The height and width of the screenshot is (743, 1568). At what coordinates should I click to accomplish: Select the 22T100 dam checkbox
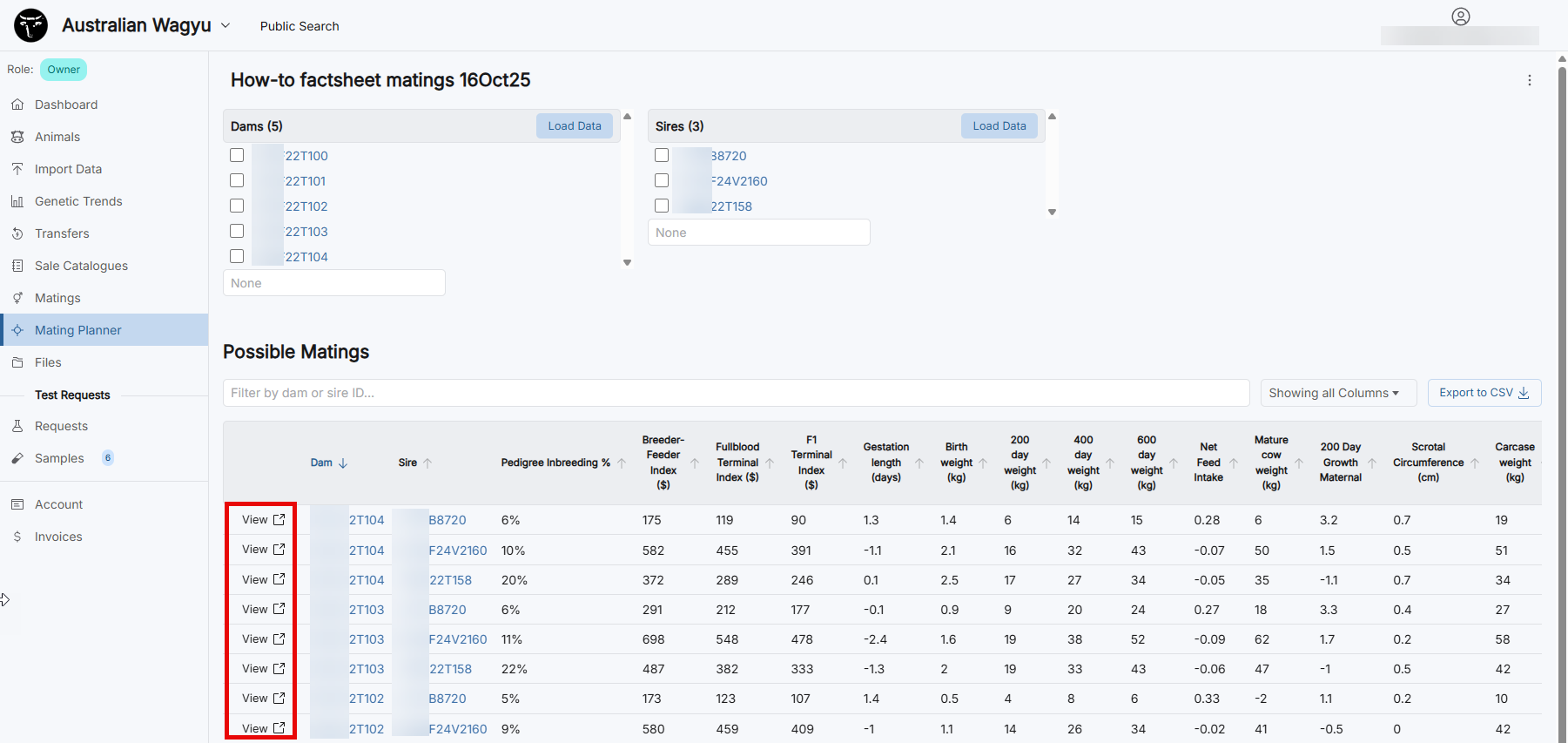click(237, 155)
